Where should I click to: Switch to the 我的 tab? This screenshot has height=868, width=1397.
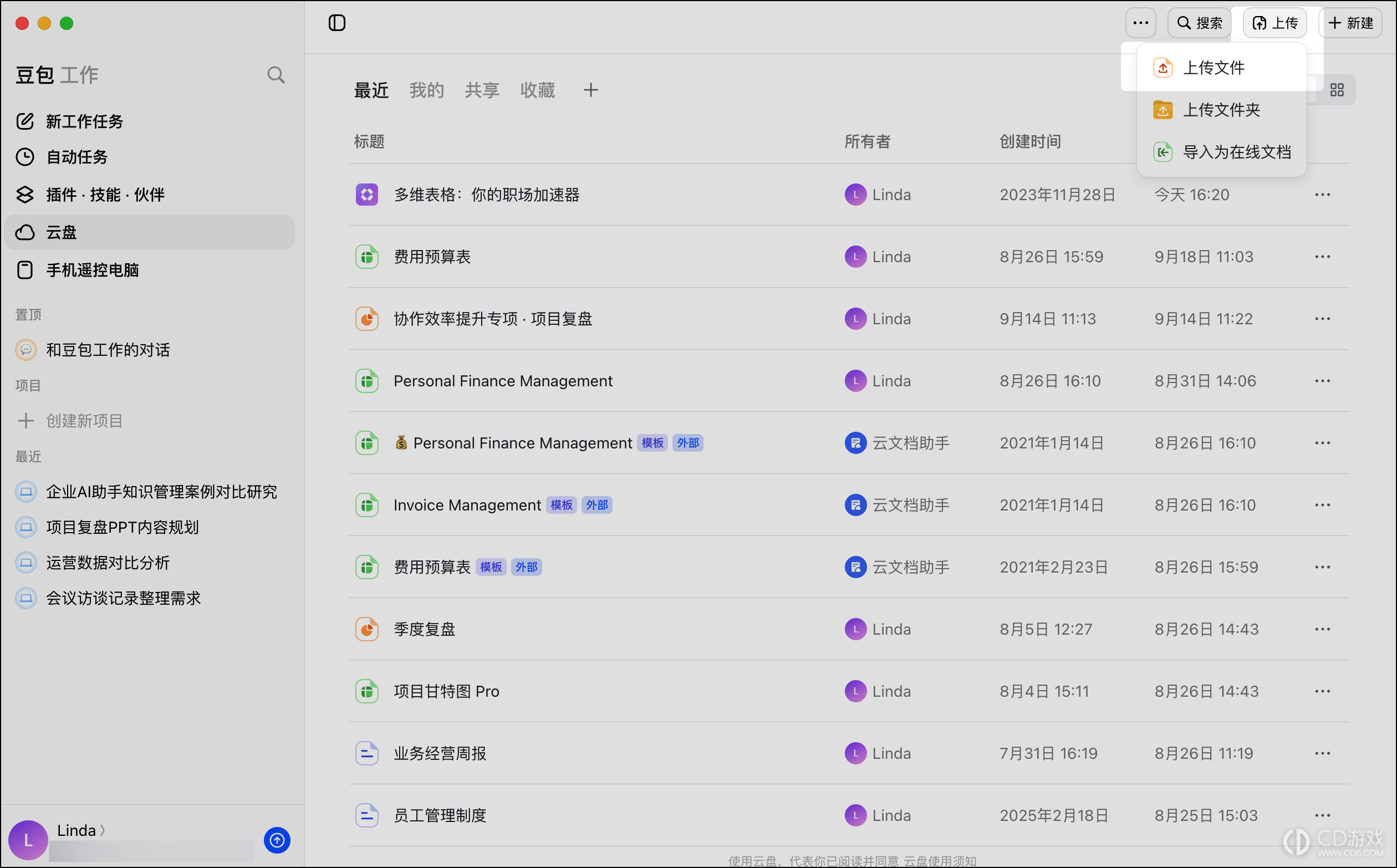click(x=427, y=90)
